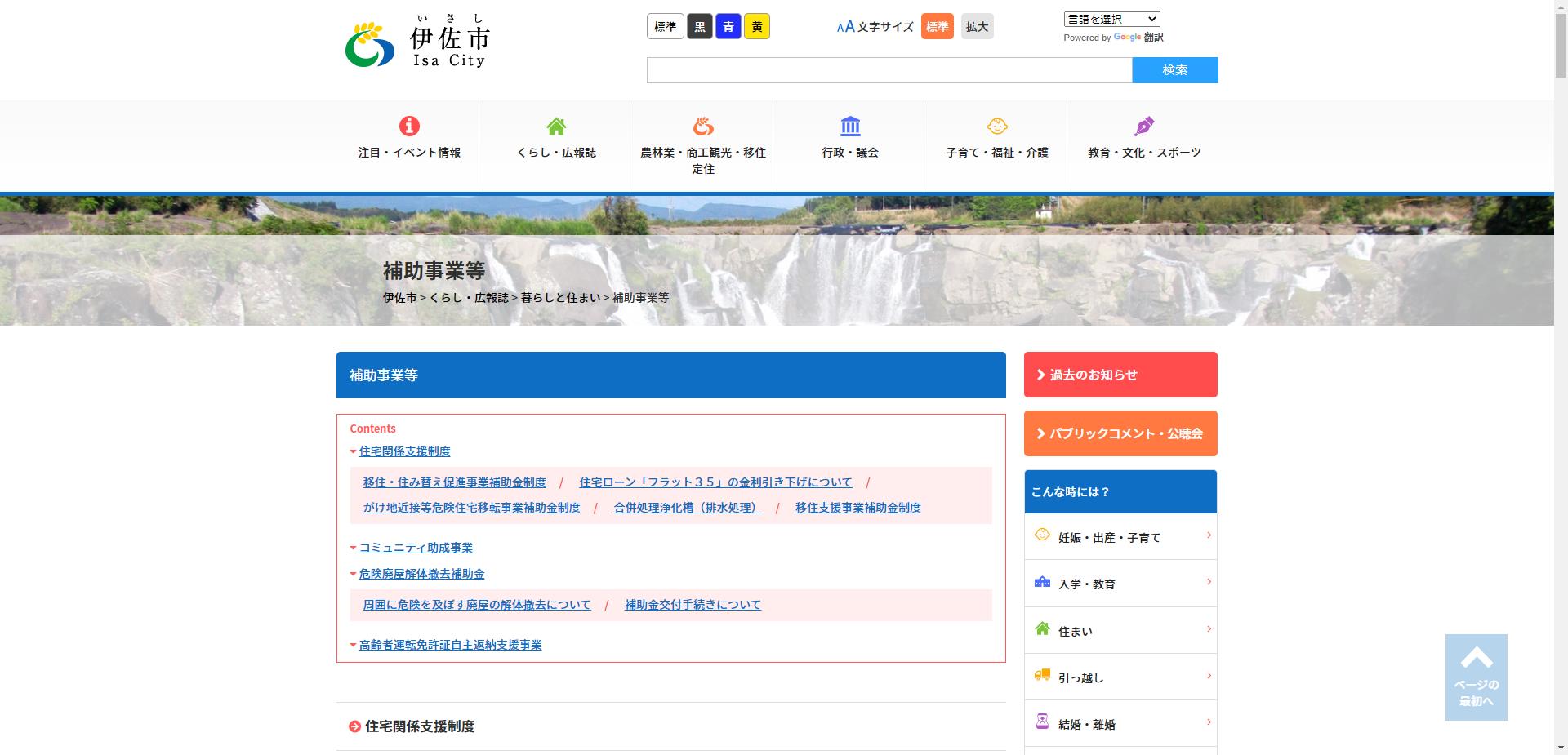Open 行政・議会 via the bank icon
This screenshot has width=1568, height=755.
pyautogui.click(x=849, y=127)
